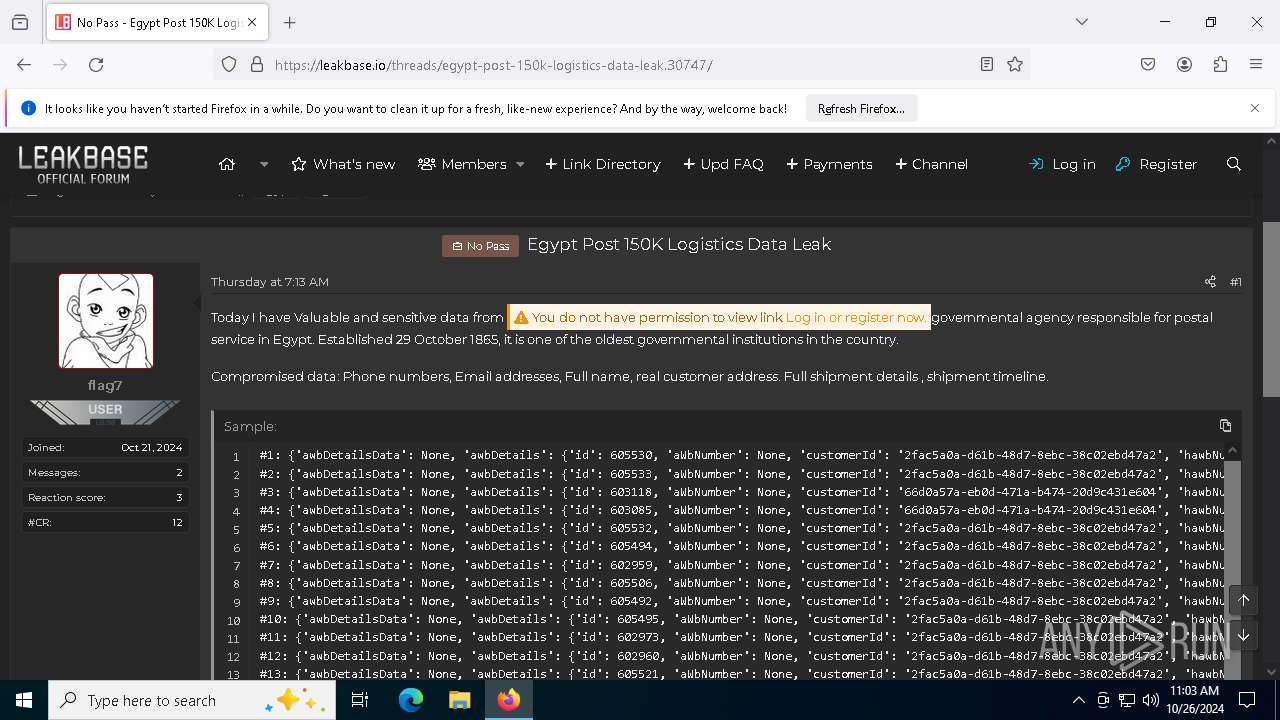Click the Thursday at 7:13 AM timestamp
This screenshot has width=1280, height=720.
click(x=270, y=282)
